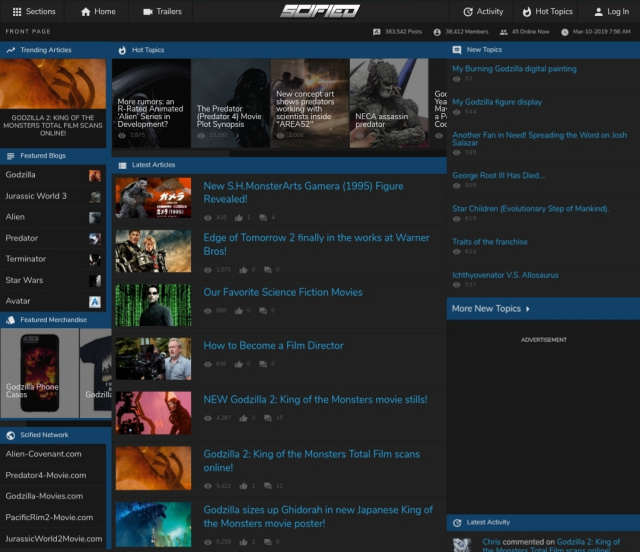Open the trending Godzilla 2 film scans thumbnail
Viewport: 640px width, 552px height.
click(x=53, y=84)
